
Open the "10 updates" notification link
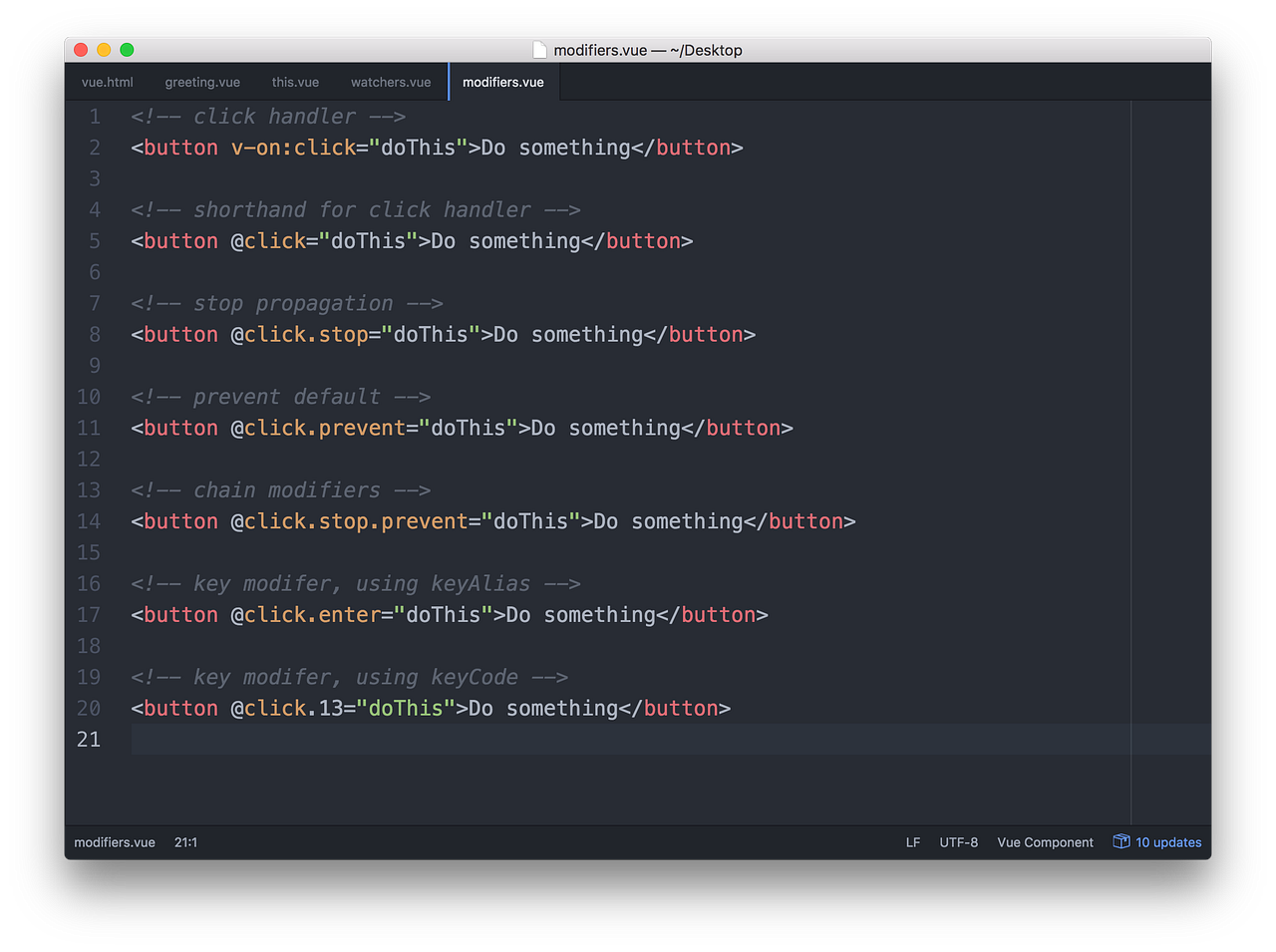pos(1168,841)
